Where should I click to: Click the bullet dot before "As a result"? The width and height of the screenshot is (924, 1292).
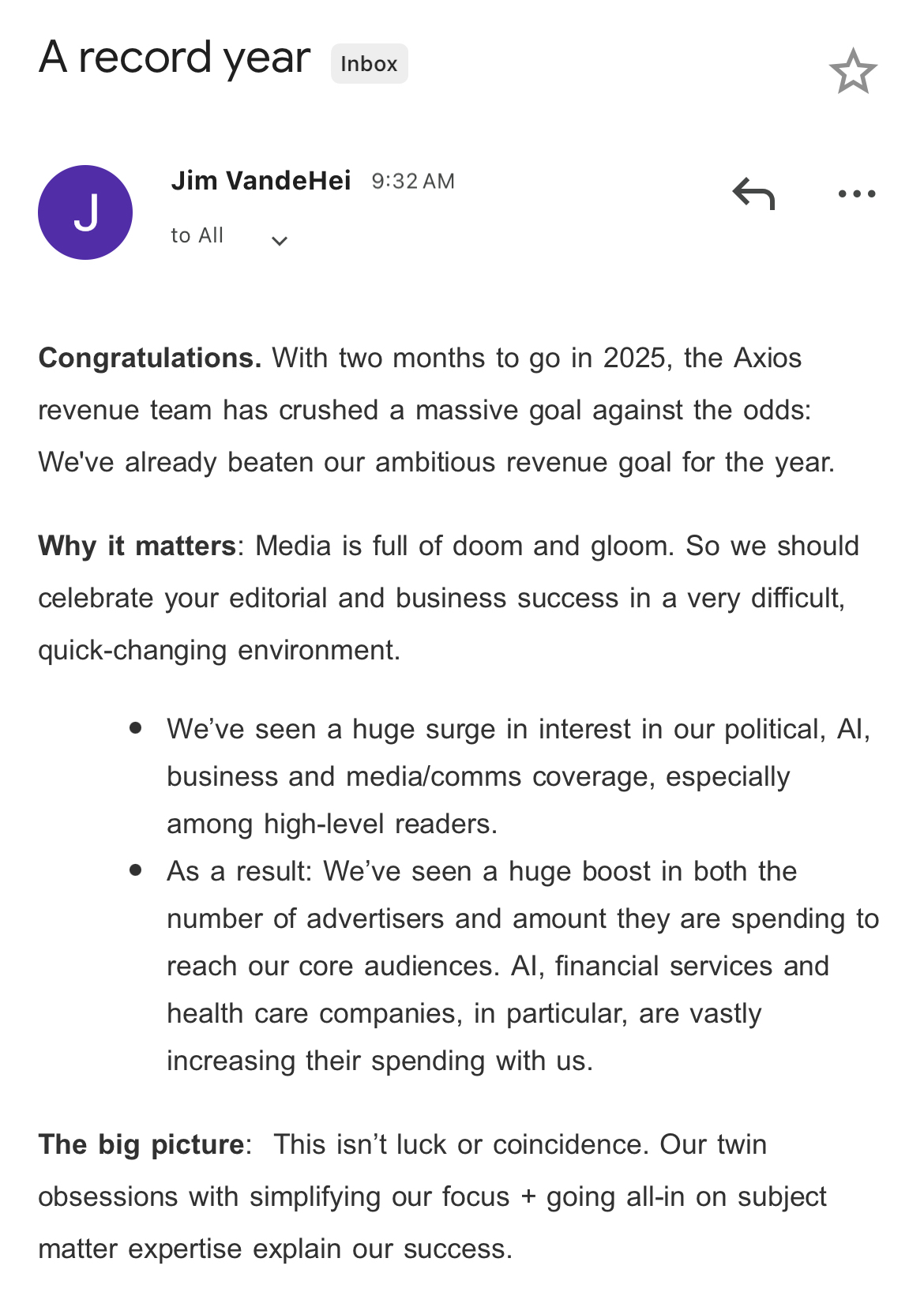[136, 869]
